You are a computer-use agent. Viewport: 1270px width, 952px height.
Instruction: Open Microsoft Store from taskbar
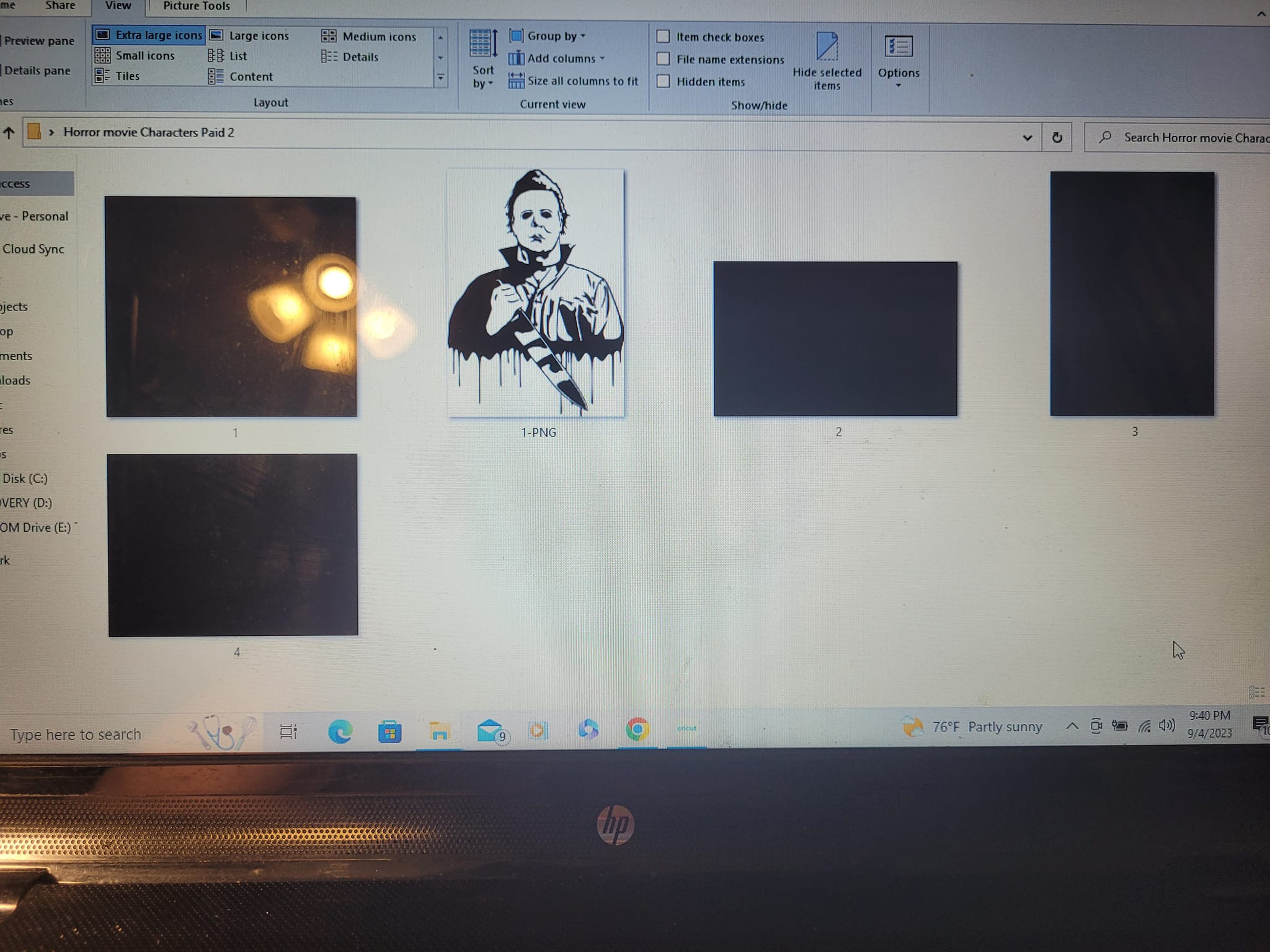click(x=389, y=732)
